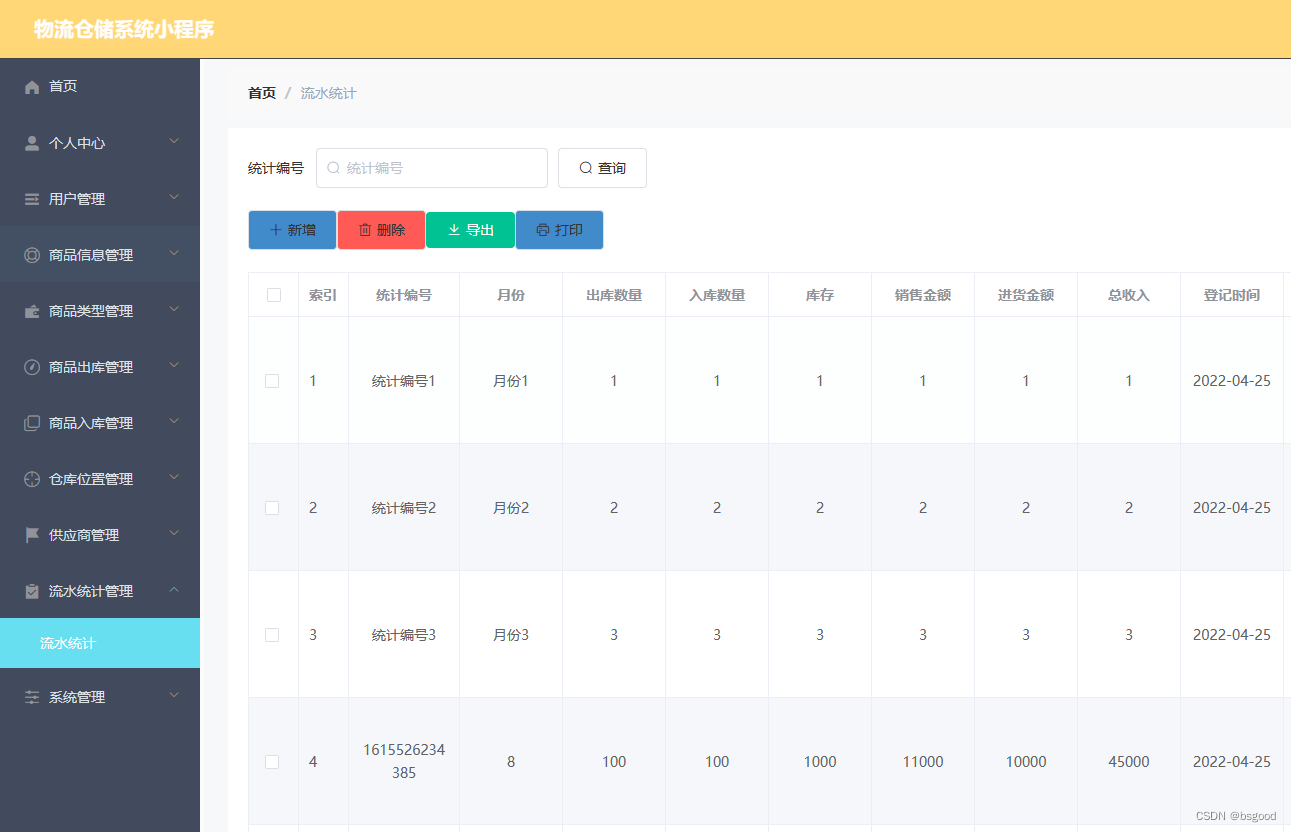Check the box for row 1615526234385
1291x832 pixels.
tap(272, 762)
